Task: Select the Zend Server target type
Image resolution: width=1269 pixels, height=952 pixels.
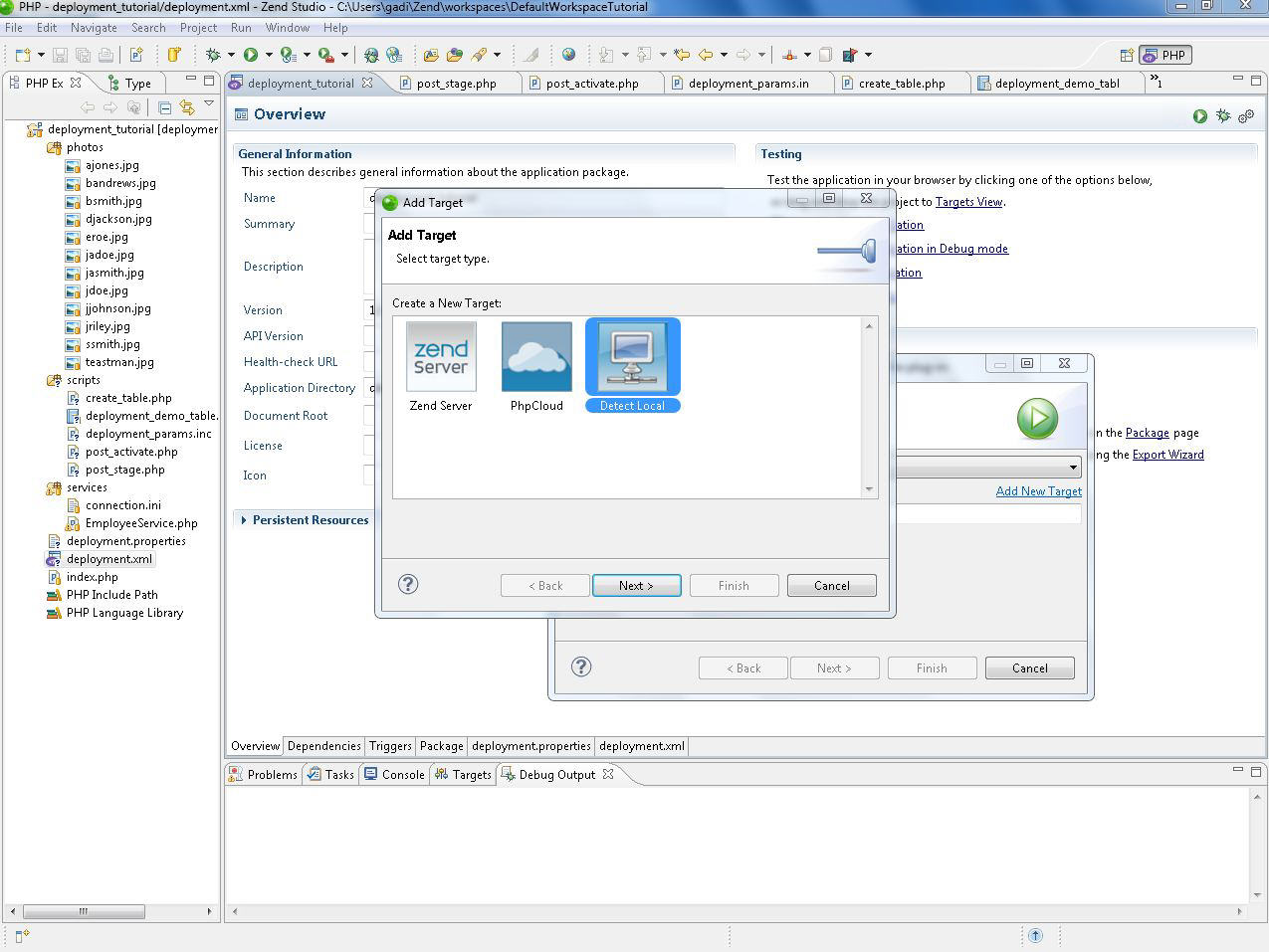Action: tap(441, 366)
